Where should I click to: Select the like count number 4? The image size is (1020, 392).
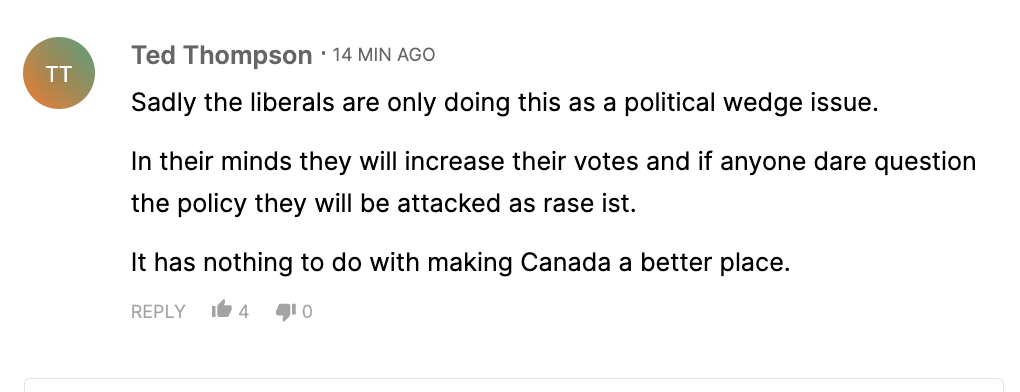243,312
